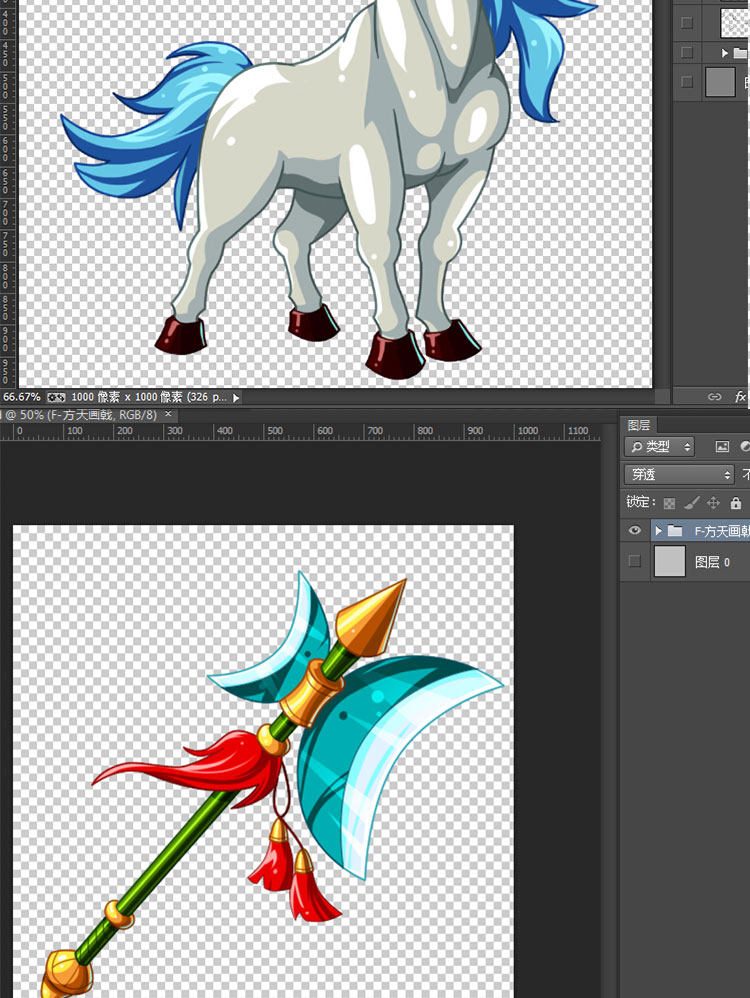
Task: Lock image pixels brush icon
Action: 691,503
